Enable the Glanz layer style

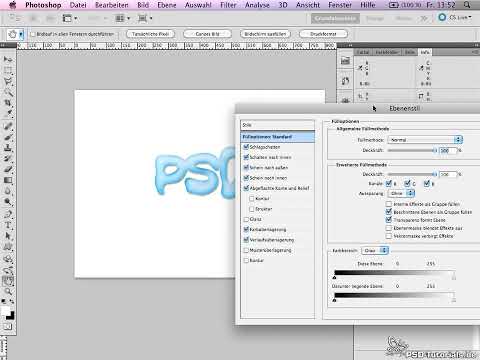[246, 219]
